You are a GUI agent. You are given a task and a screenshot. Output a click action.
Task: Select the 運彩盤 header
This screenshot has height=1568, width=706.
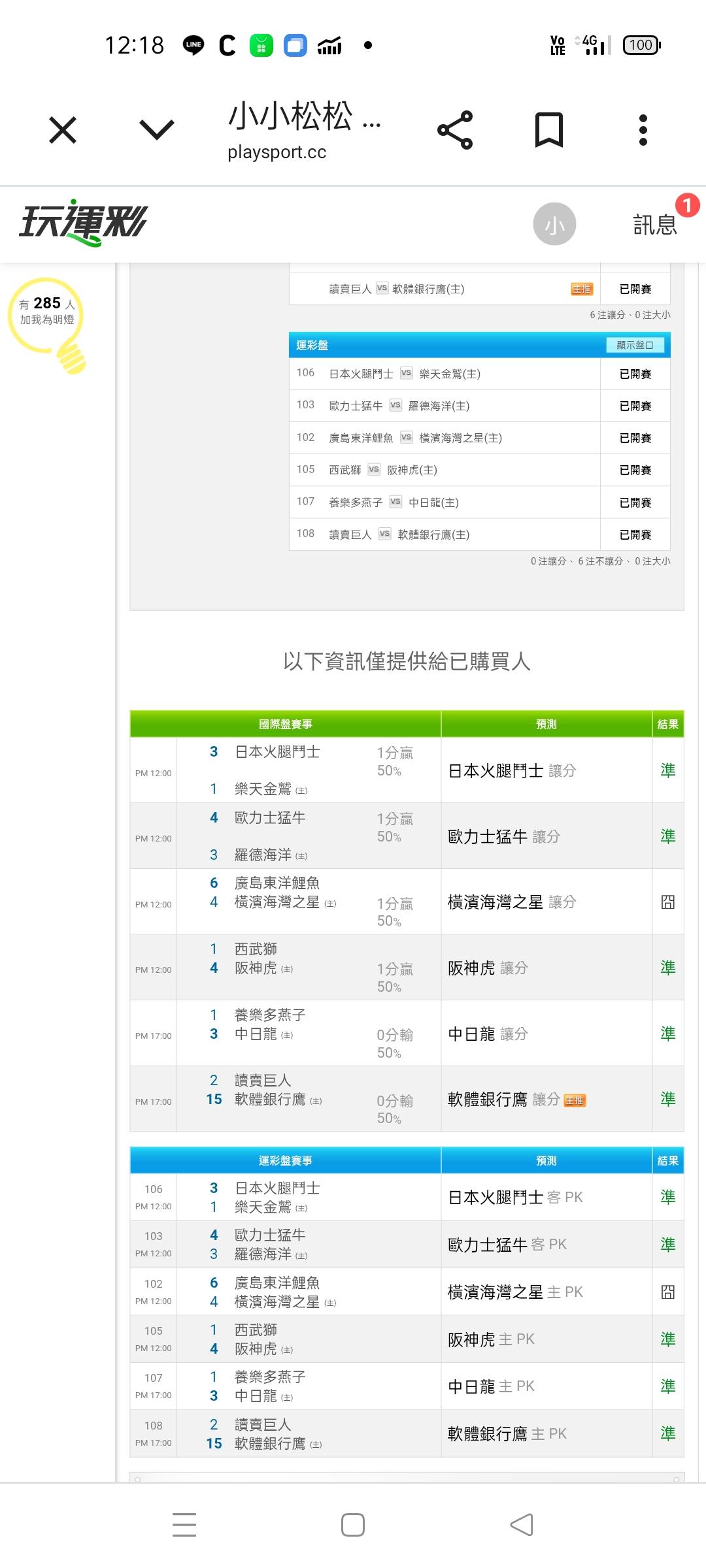pyautogui.click(x=479, y=345)
